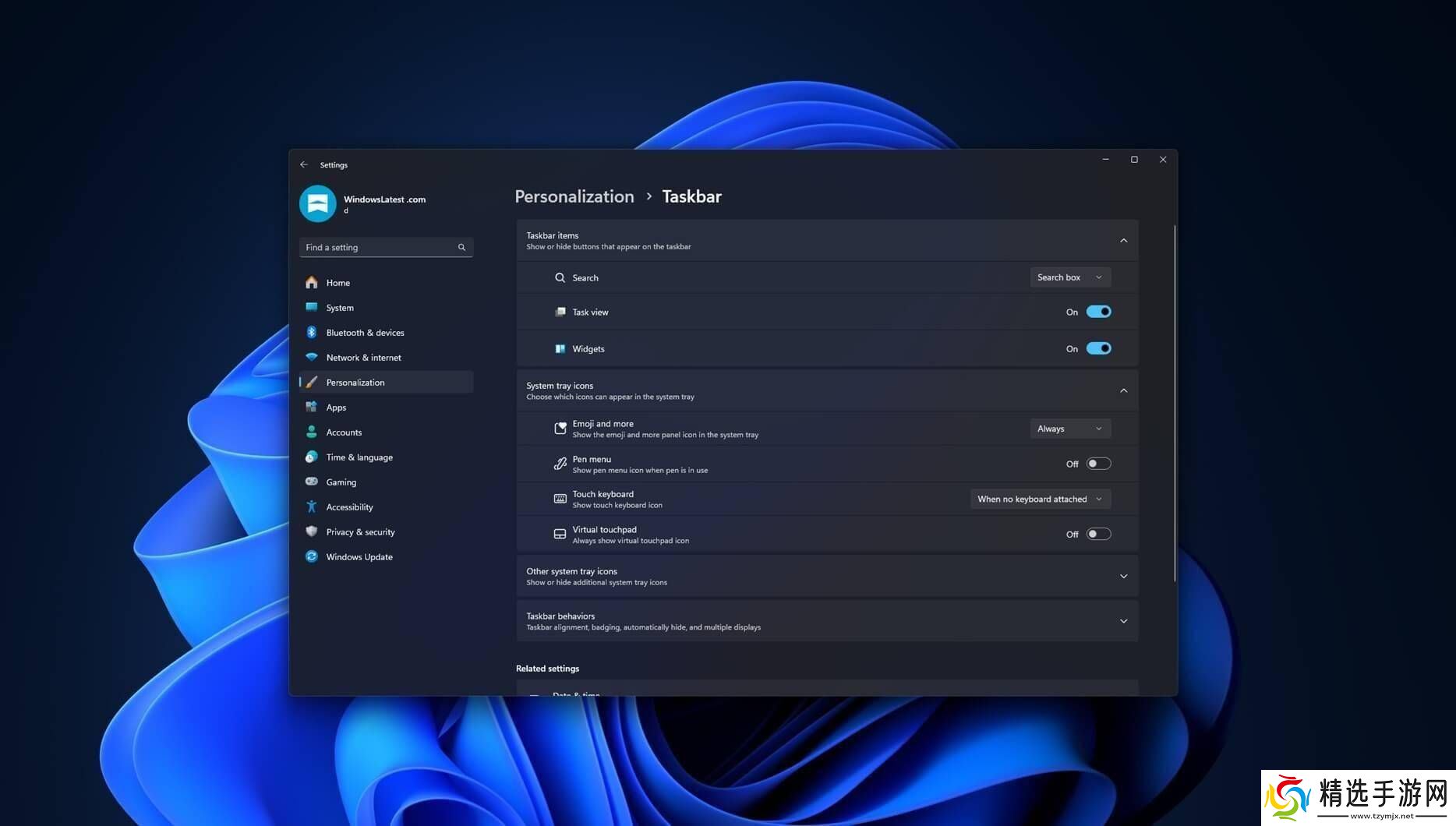Image resolution: width=1456 pixels, height=826 pixels.
Task: Click the Accessibility icon in sidebar
Action: 312,507
